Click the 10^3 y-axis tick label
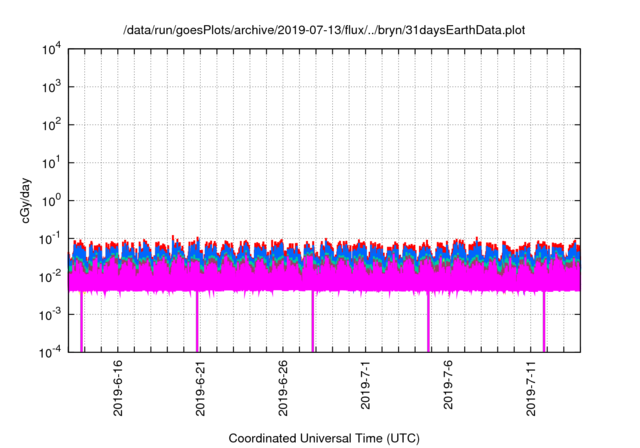Viewport: 640px width, 448px height. point(52,87)
